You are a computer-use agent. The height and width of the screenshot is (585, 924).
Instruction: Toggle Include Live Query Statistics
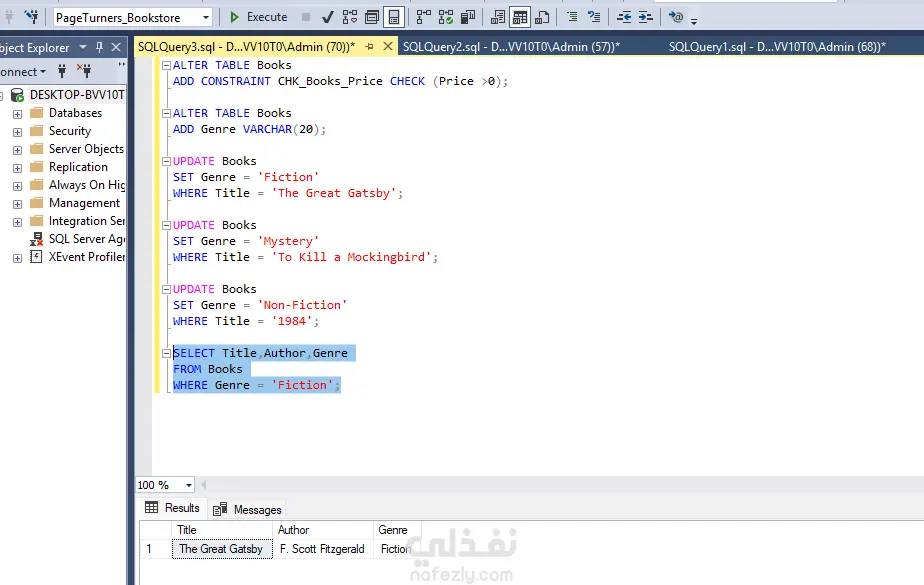tap(446, 17)
